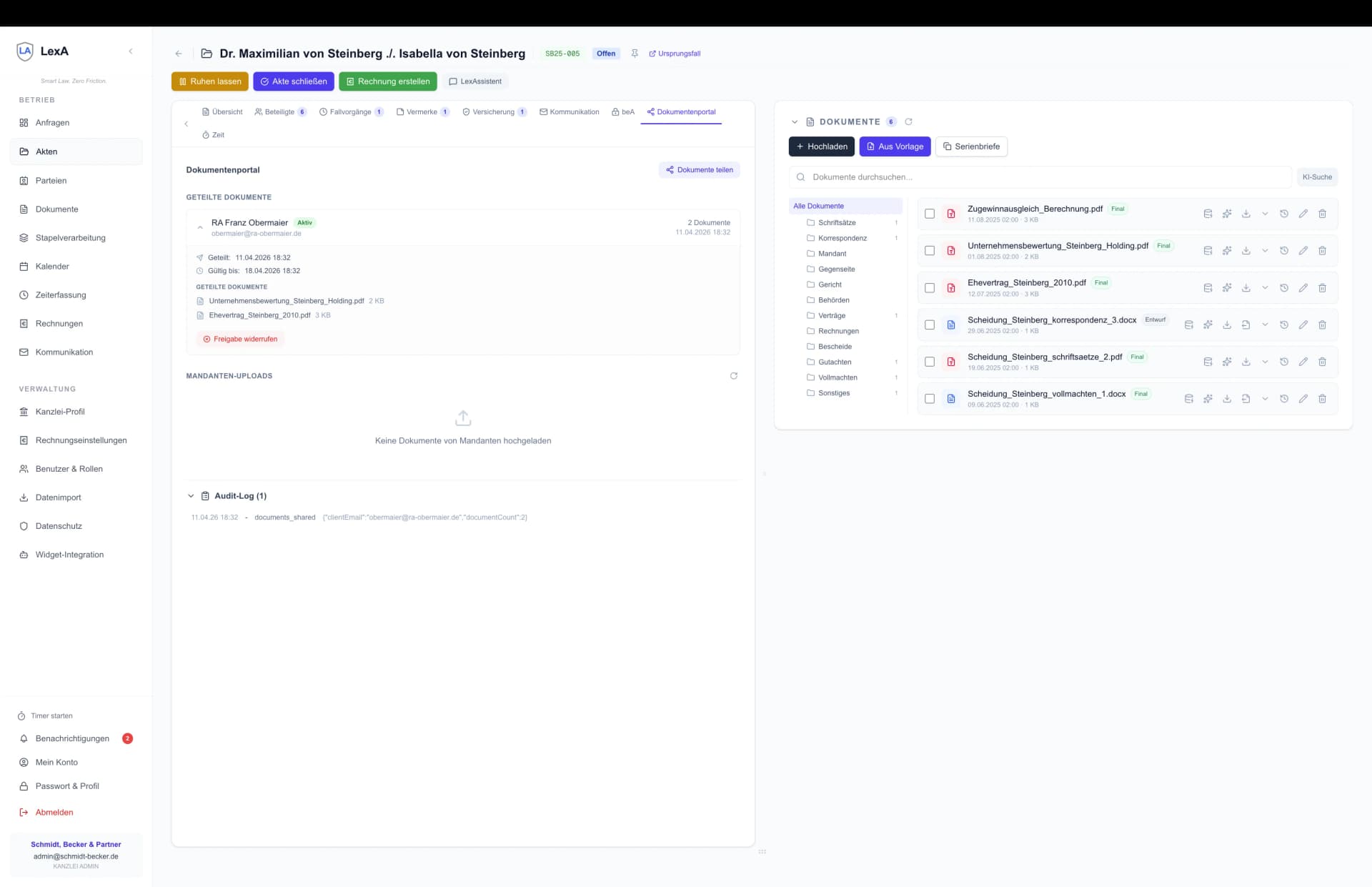The width and height of the screenshot is (1372, 887).
Task: Select checkbox for Zugewinnausgleich_Berechnung.pdf
Action: 929,214
